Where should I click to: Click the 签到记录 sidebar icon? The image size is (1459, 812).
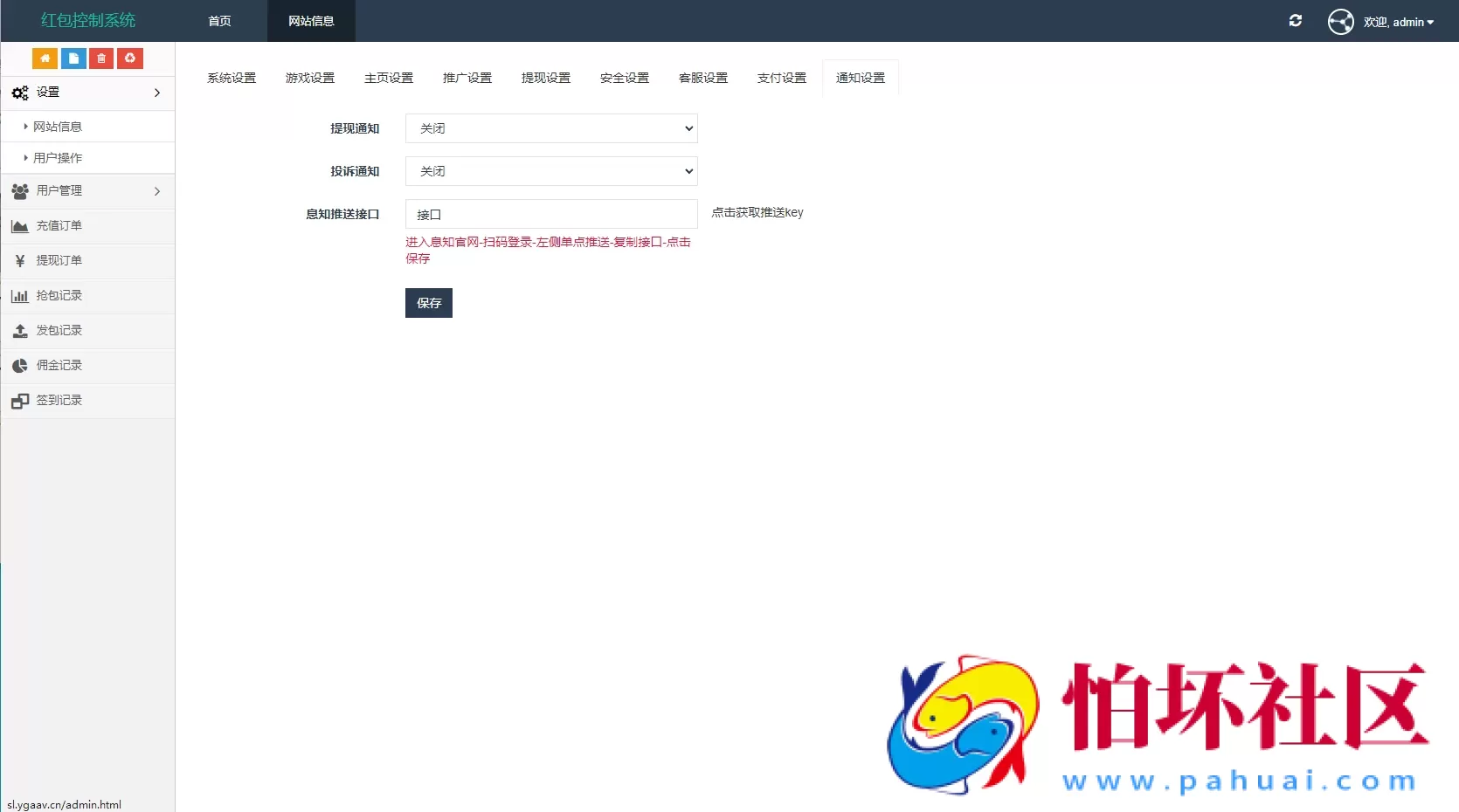[x=19, y=401]
